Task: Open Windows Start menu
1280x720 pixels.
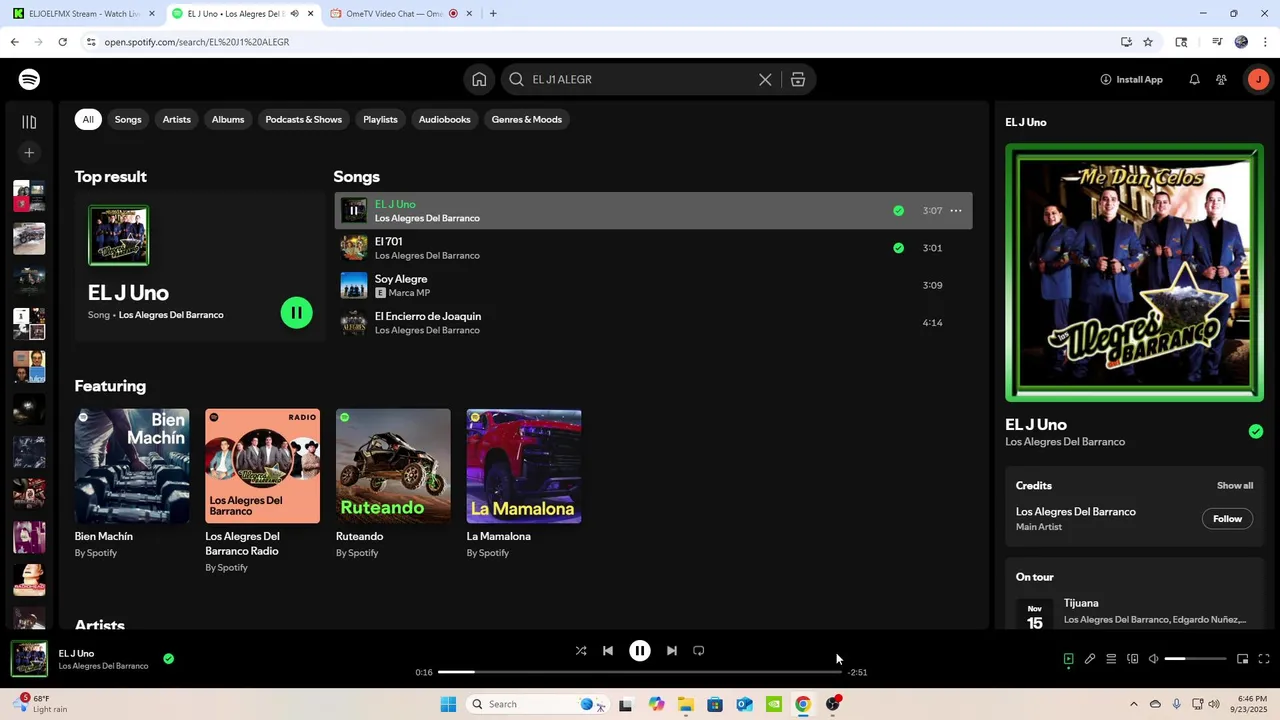Action: coord(449,704)
